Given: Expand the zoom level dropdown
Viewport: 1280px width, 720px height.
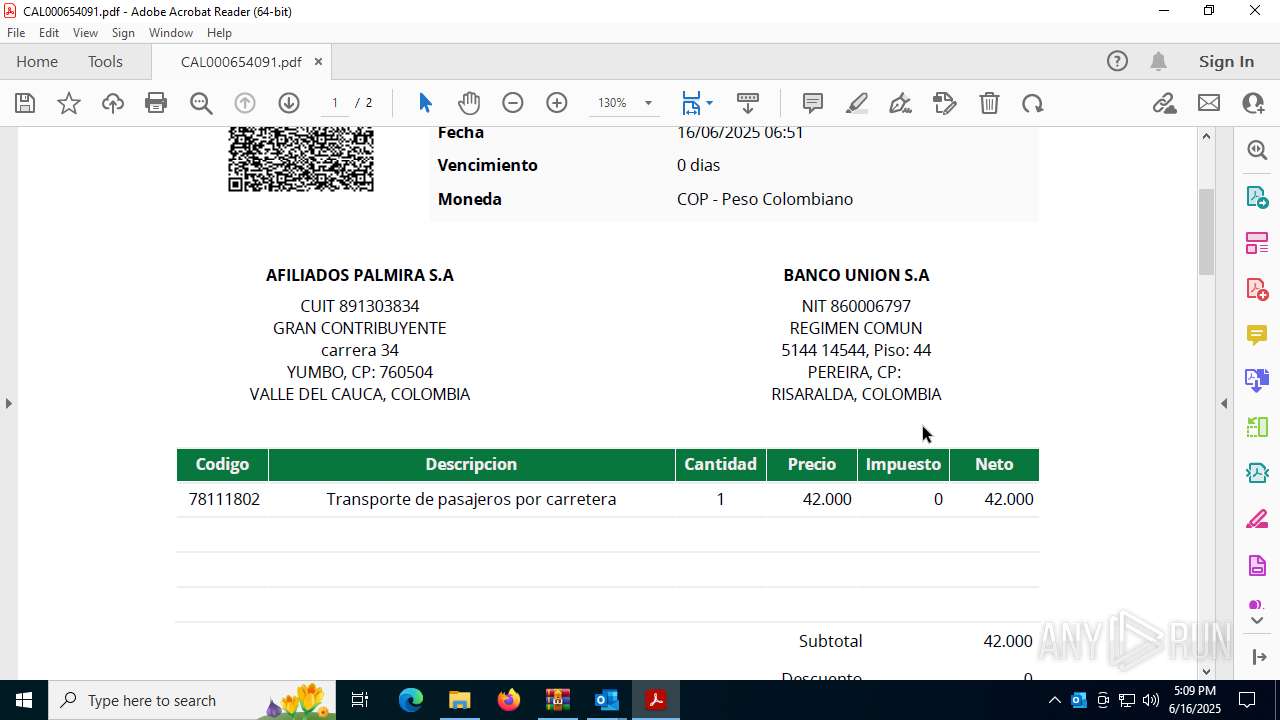Looking at the screenshot, I should pyautogui.click(x=648, y=103).
